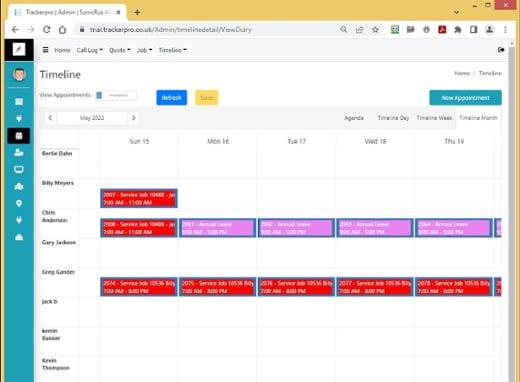Open the May 2022 date picker
The height and width of the screenshot is (382, 520).
(92, 118)
